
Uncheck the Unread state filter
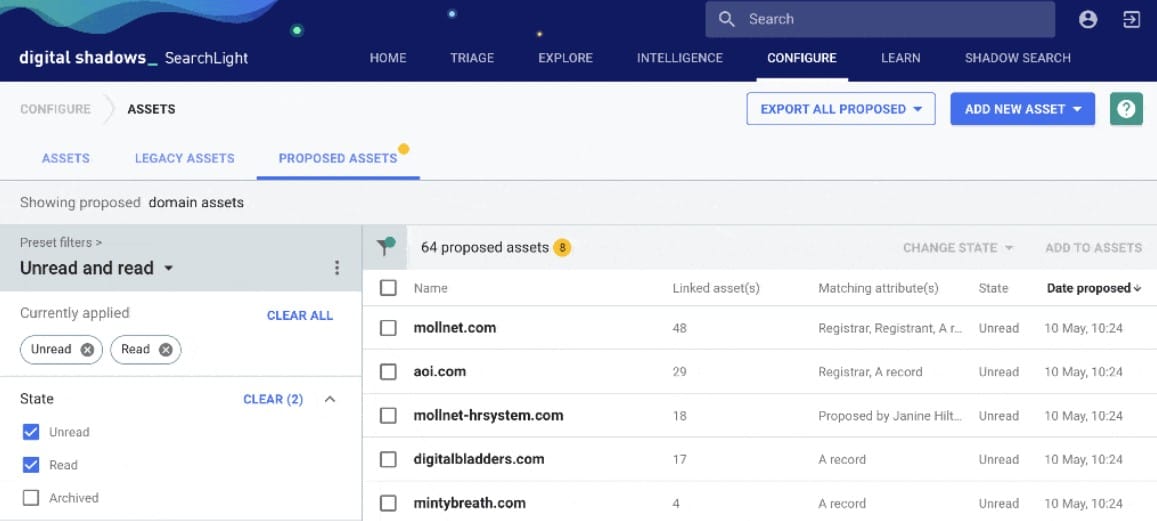click(x=31, y=432)
